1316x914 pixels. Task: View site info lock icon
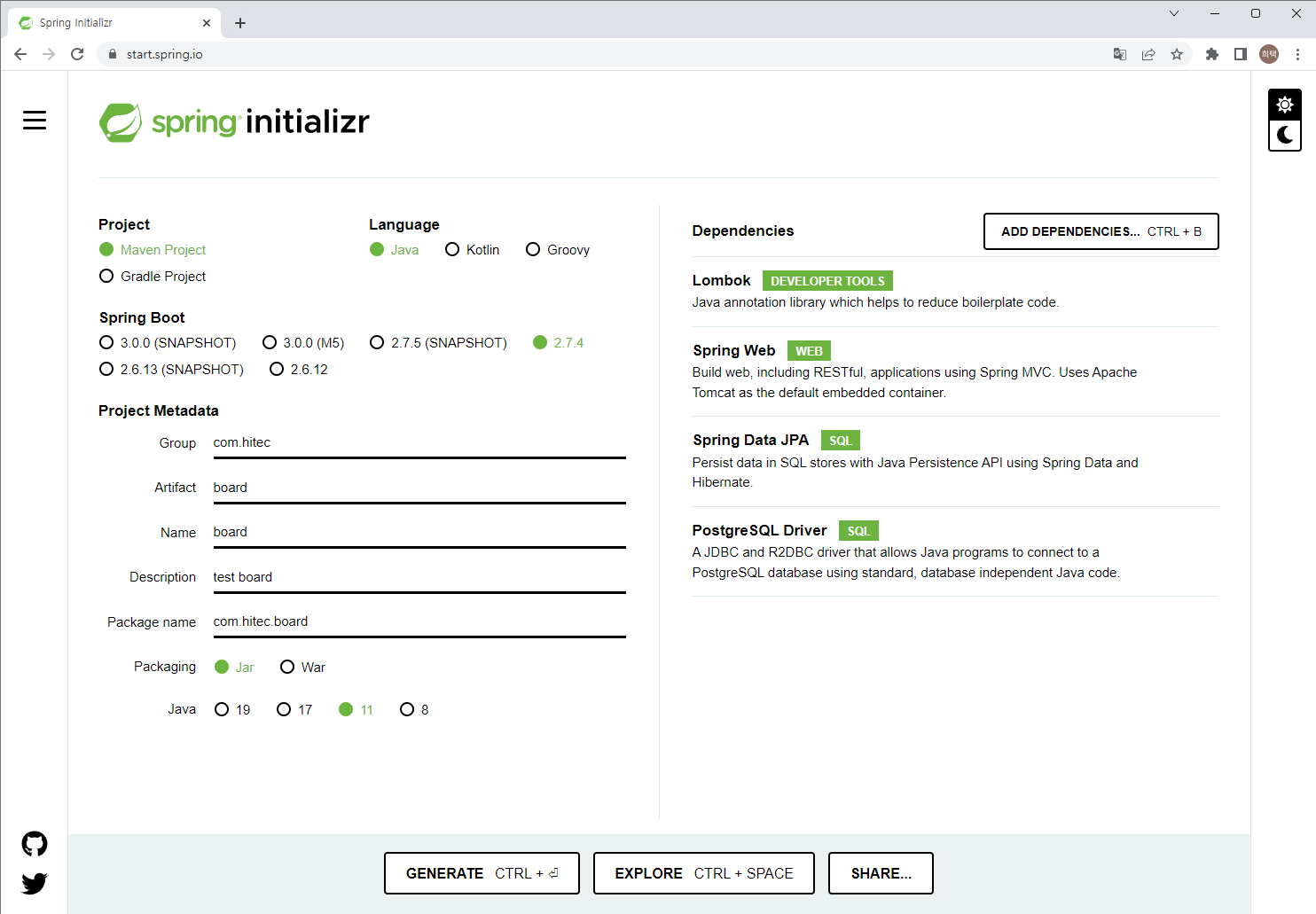click(112, 54)
